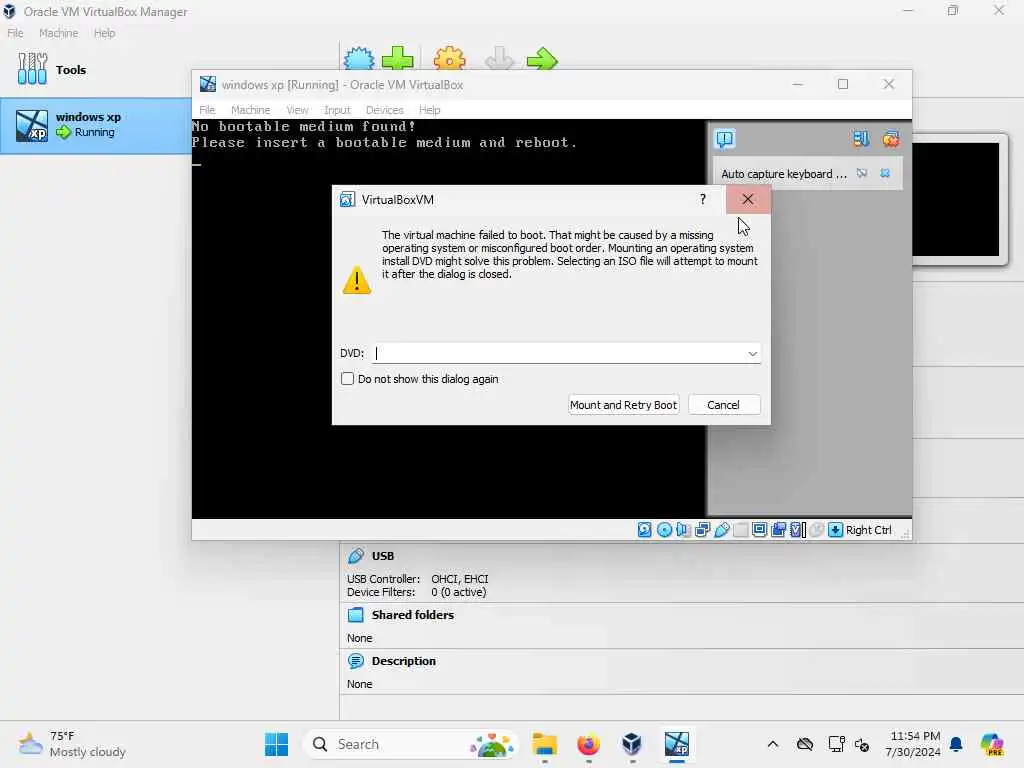
Task: Open the File menu in VirtualBox Manager
Action: (15, 33)
